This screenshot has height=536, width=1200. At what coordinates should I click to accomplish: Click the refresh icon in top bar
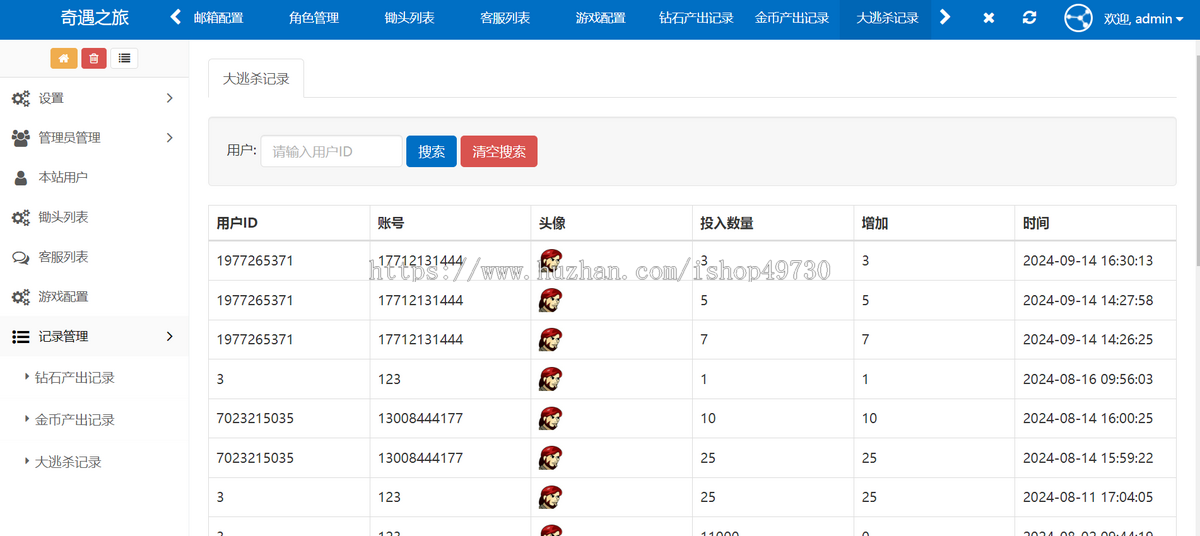coord(1029,18)
